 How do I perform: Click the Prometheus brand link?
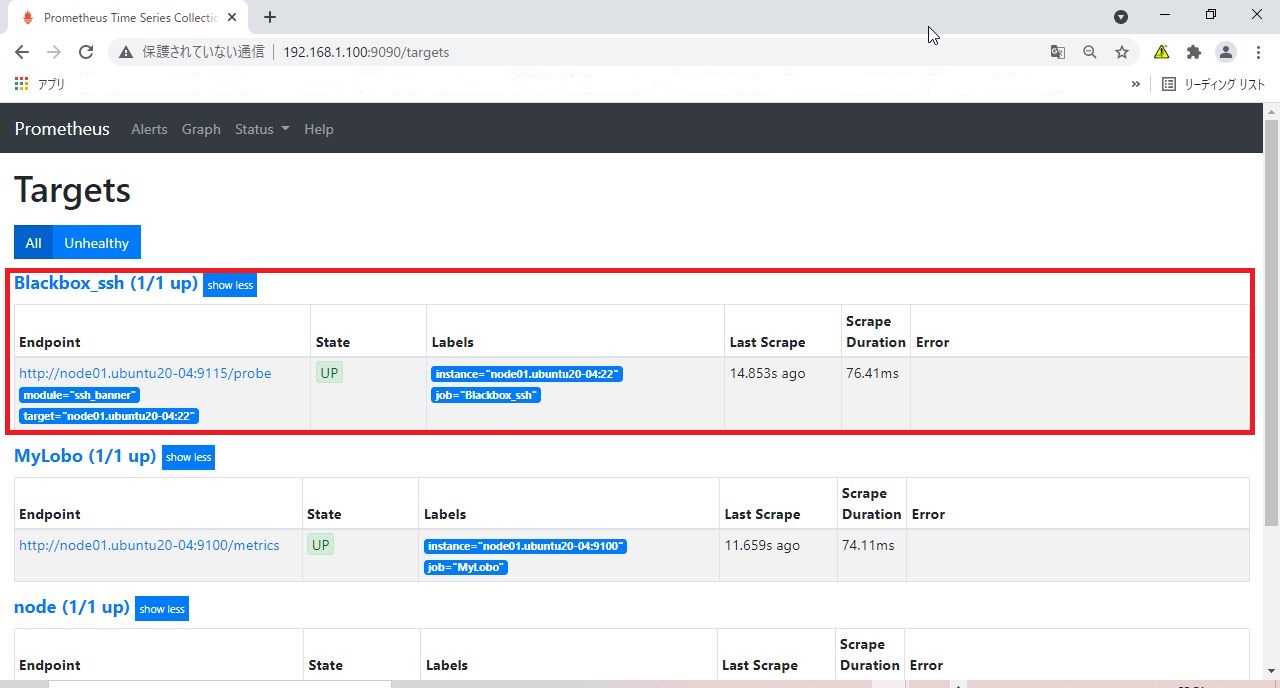coord(62,129)
